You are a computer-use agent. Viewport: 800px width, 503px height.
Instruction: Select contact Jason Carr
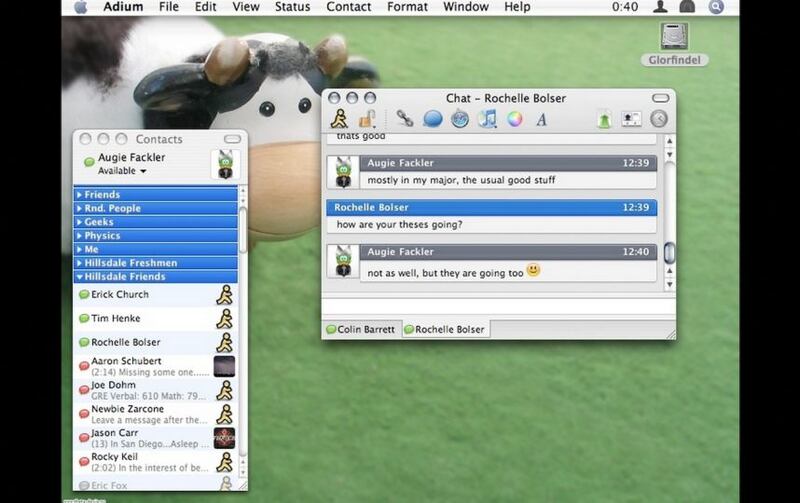click(156, 438)
